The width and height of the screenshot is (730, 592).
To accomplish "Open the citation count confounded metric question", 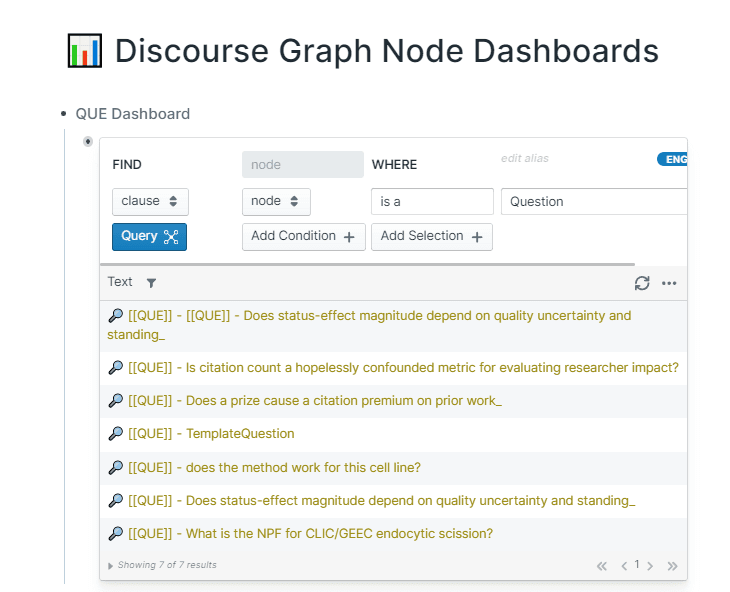I will pyautogui.click(x=403, y=368).
